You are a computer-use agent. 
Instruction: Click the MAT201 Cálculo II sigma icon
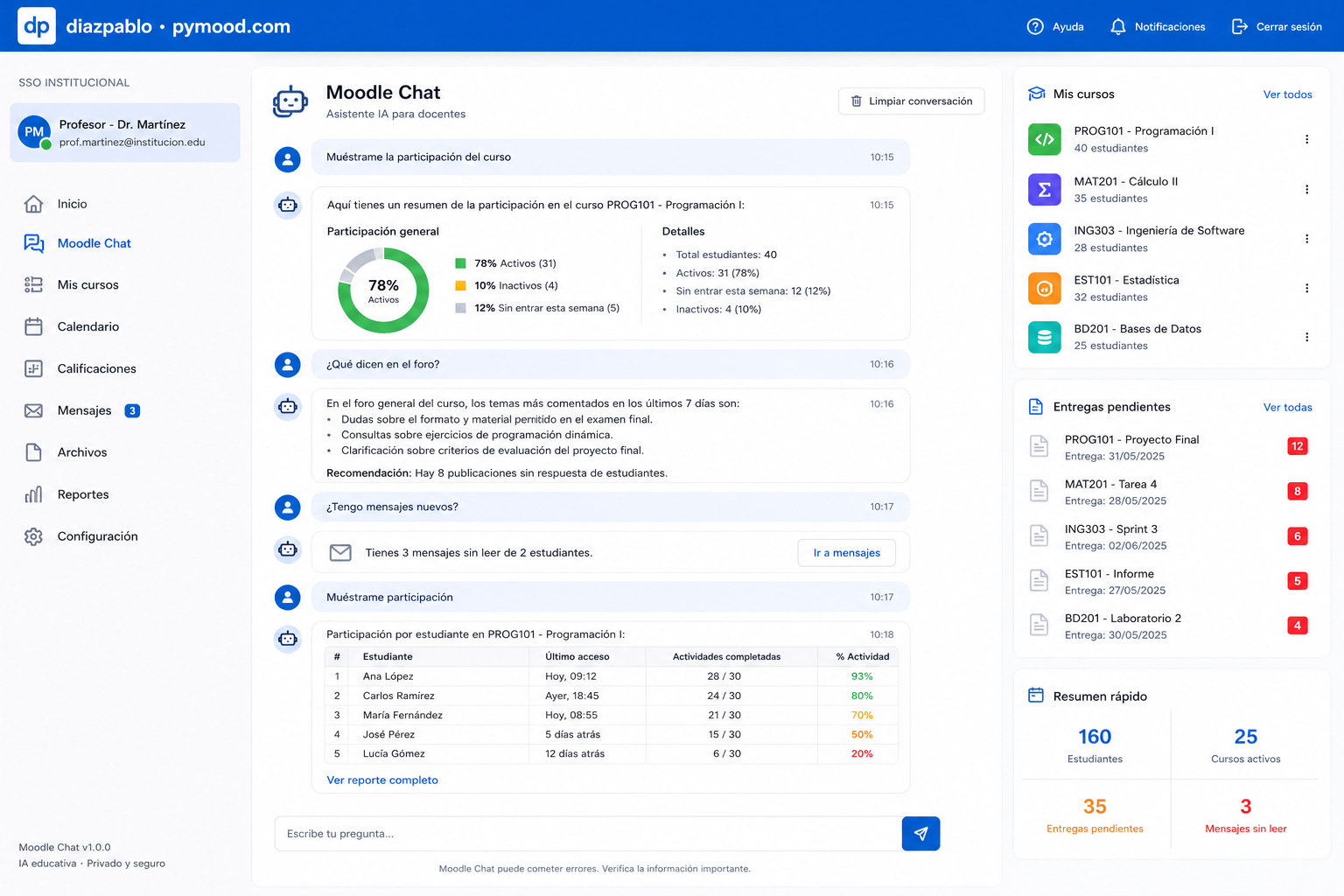point(1044,189)
